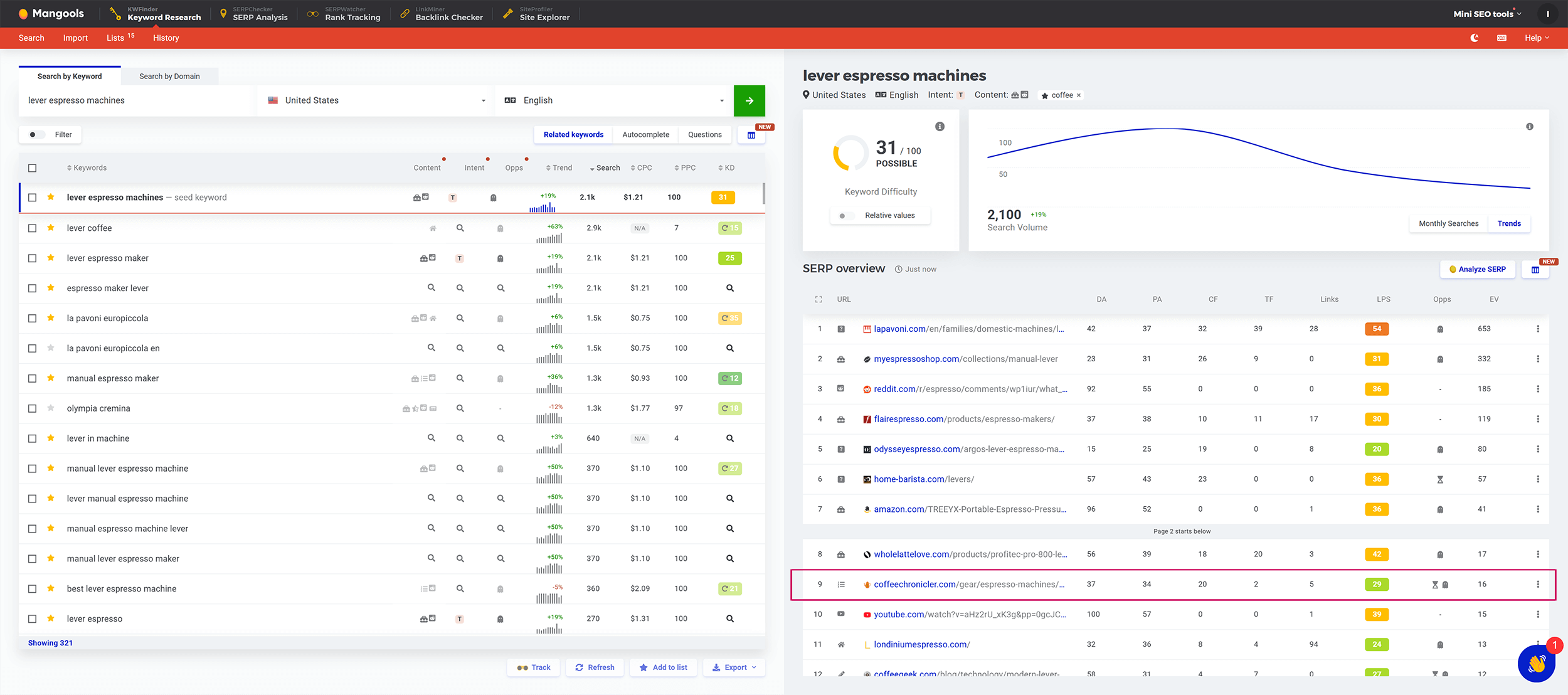Click intent search icon for lever coffee
Screen dimensions: 1568x695
click(460, 228)
